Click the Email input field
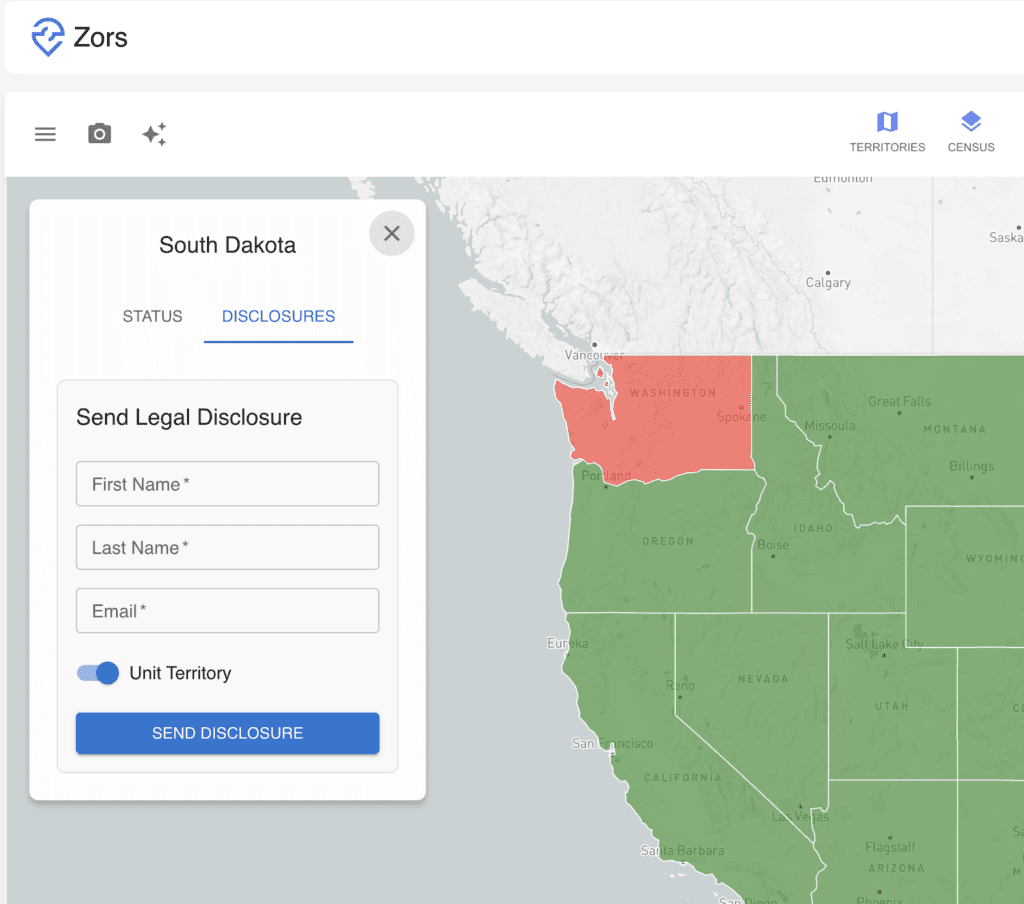The height and width of the screenshot is (904, 1024). [227, 610]
